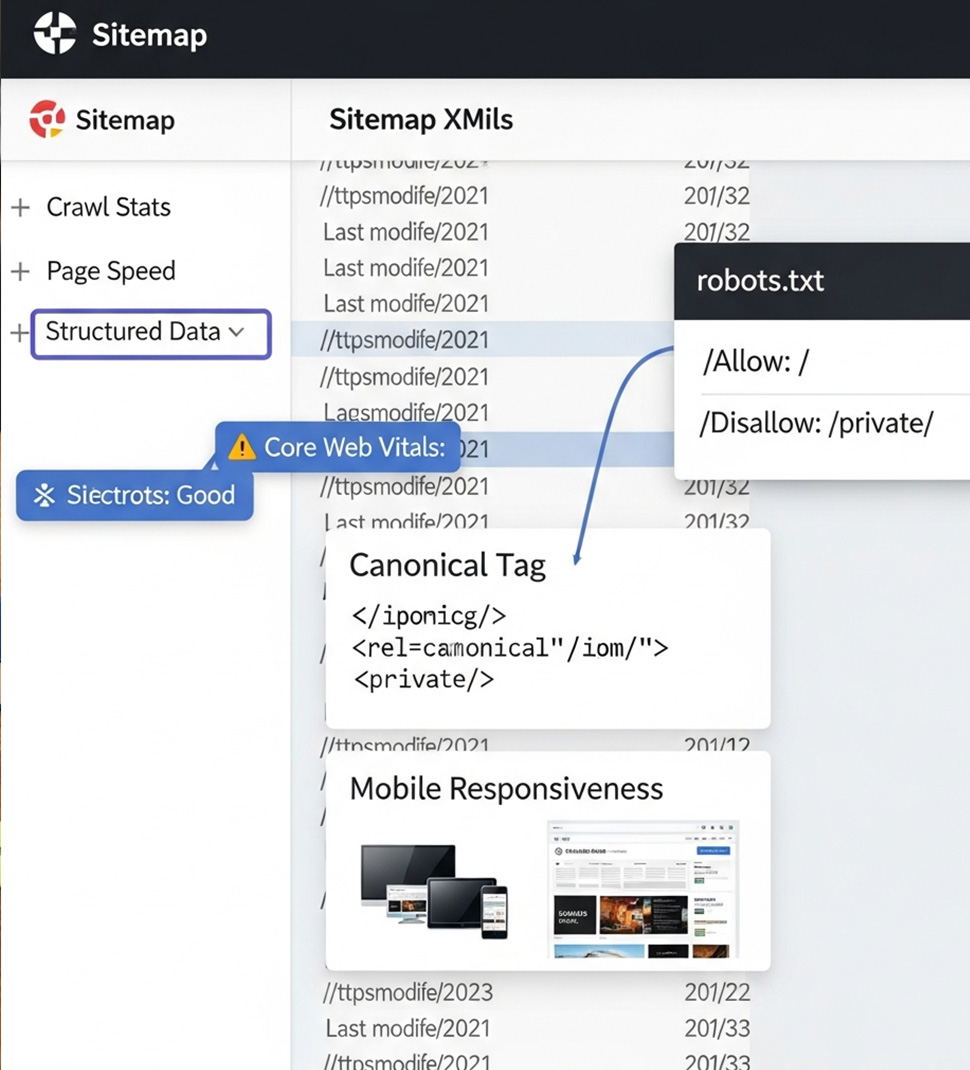Open the Sitemap XMils heading tab
Screen dimensions: 970x1070
(x=420, y=120)
